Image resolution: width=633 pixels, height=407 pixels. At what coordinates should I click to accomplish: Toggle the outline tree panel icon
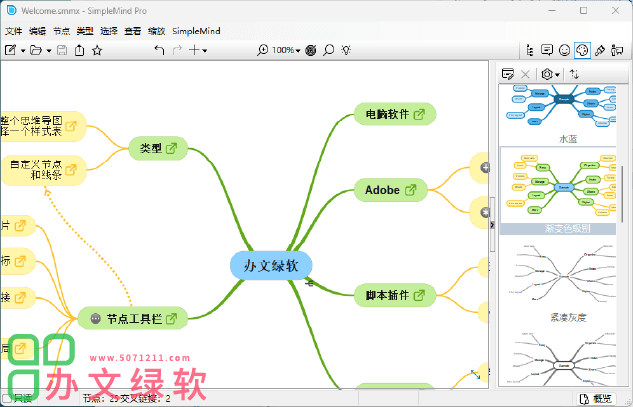pos(530,50)
